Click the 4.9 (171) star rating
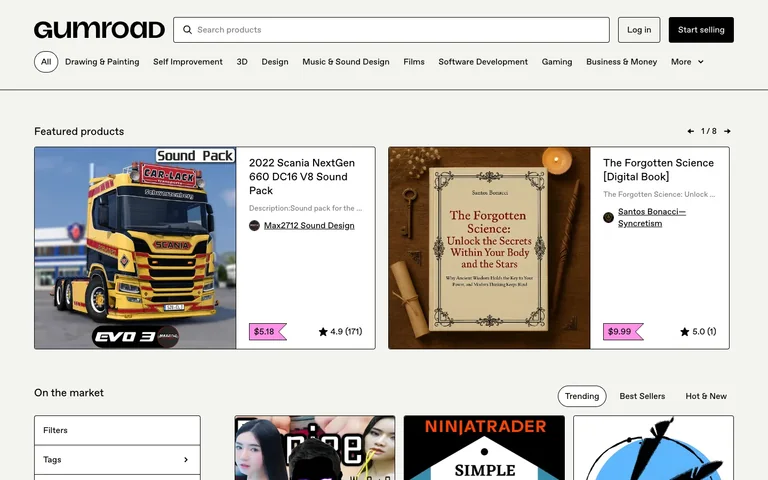The width and height of the screenshot is (768, 480). click(x=340, y=332)
